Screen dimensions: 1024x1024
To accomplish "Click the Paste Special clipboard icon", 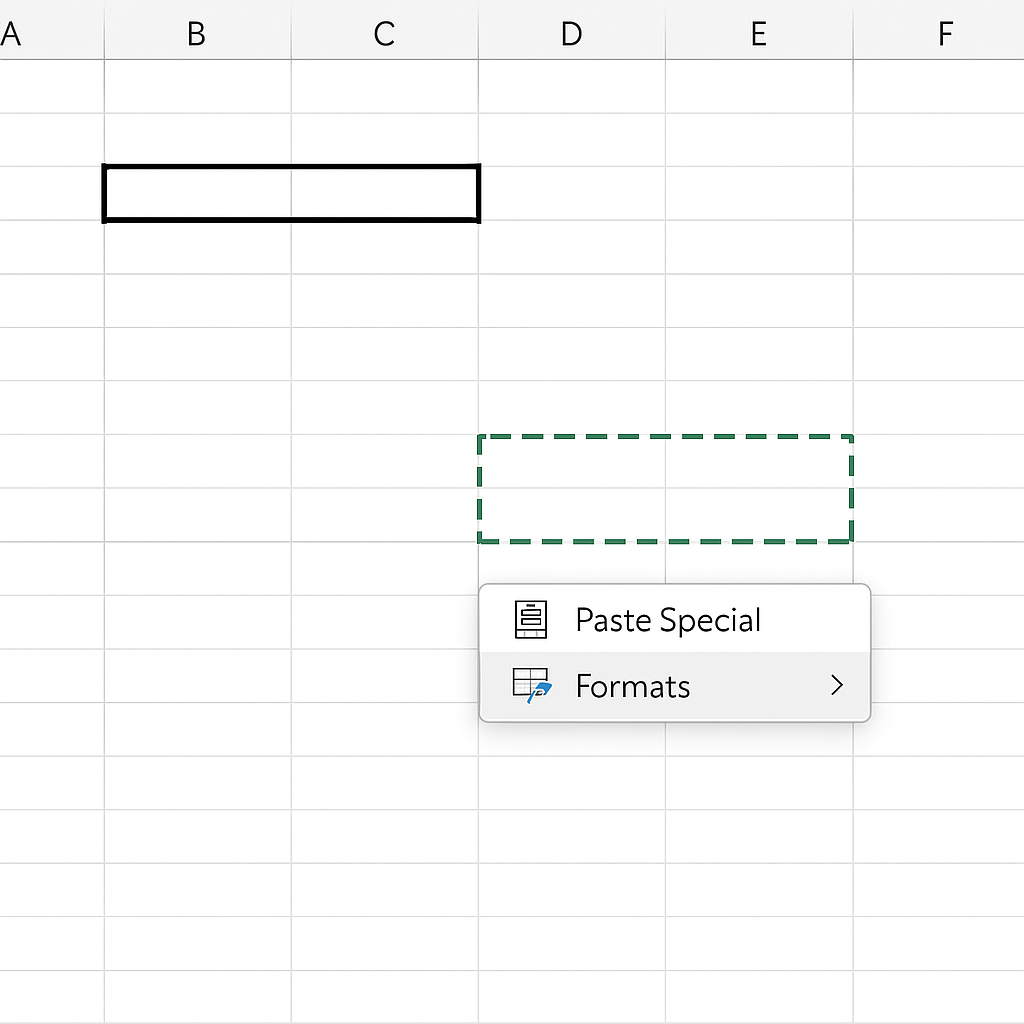I will coord(530,620).
